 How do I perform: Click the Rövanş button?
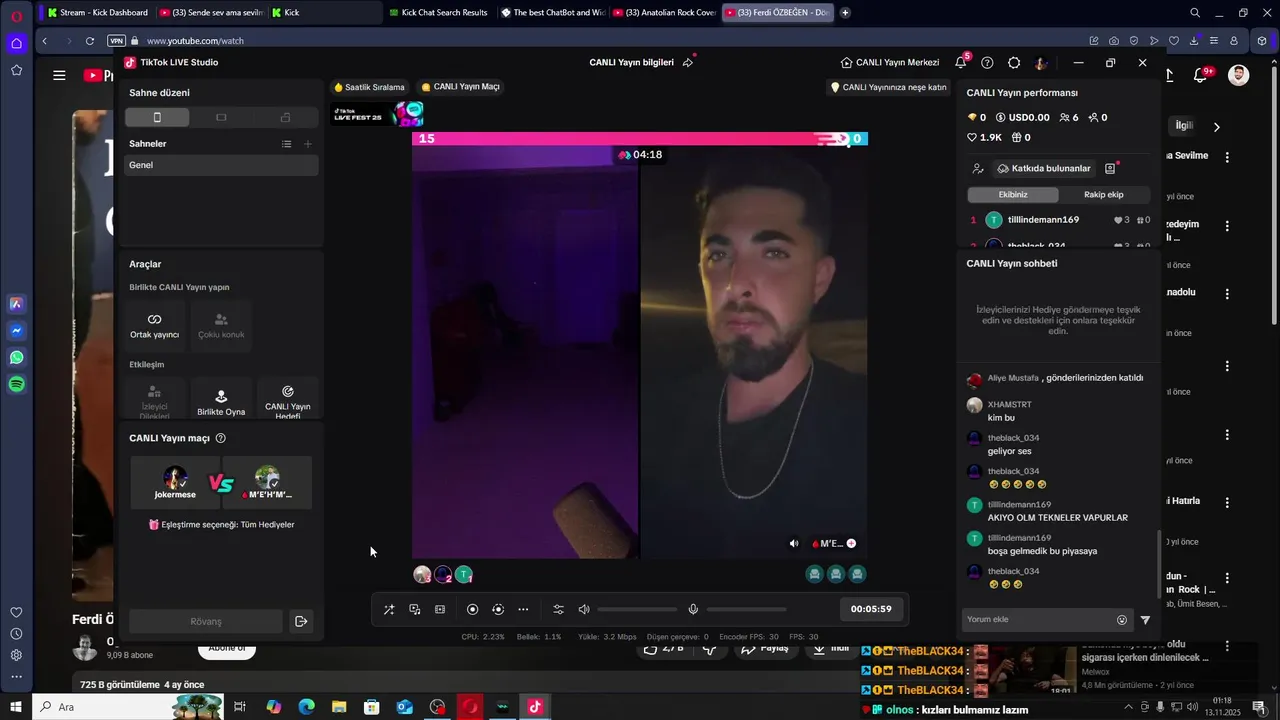coord(206,622)
